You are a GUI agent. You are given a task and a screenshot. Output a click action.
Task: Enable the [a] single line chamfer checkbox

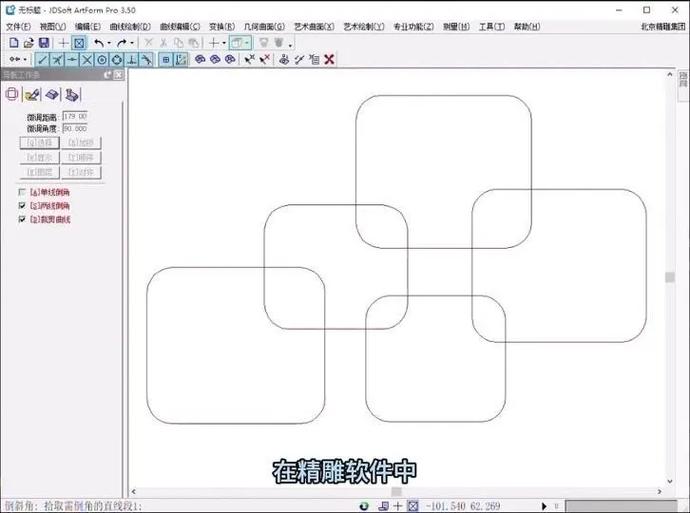(x=22, y=192)
